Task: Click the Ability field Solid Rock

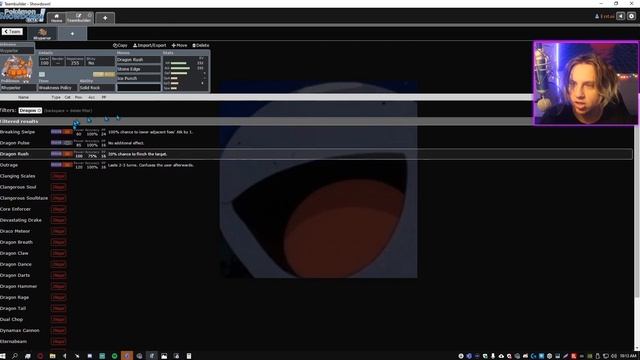Action: (96, 88)
